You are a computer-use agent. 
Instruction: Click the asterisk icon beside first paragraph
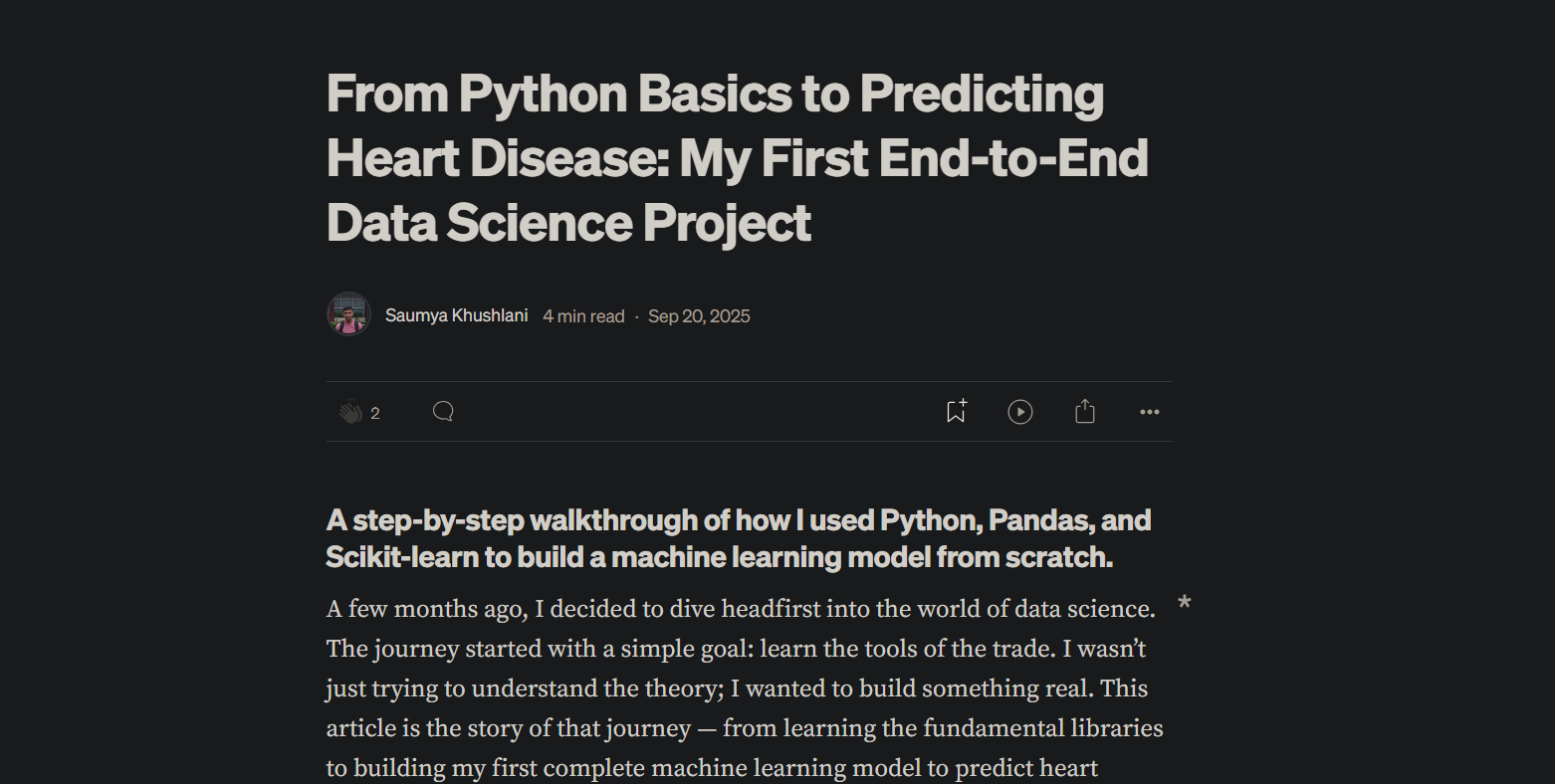point(1185,604)
